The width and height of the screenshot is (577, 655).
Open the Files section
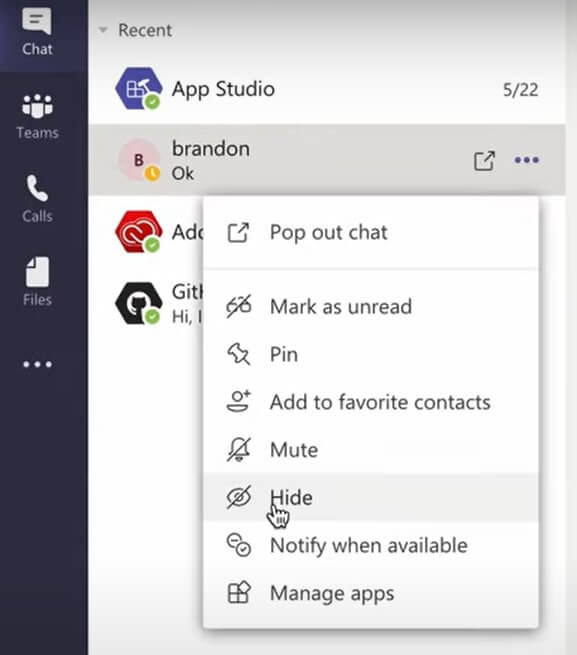[37, 282]
